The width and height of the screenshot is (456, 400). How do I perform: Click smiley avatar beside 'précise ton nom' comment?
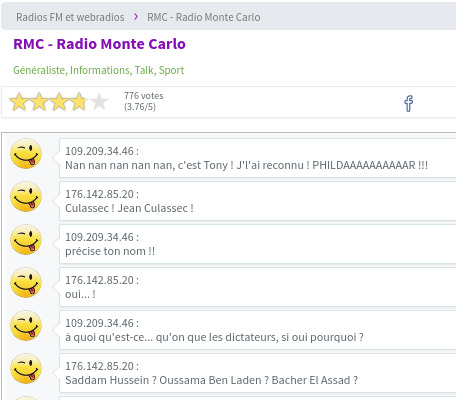click(26, 240)
